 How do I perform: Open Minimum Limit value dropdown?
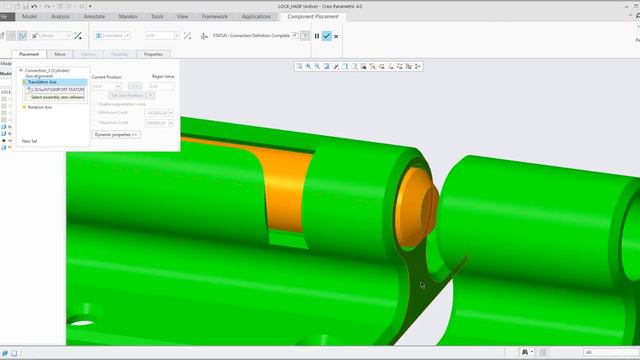pyautogui.click(x=171, y=113)
